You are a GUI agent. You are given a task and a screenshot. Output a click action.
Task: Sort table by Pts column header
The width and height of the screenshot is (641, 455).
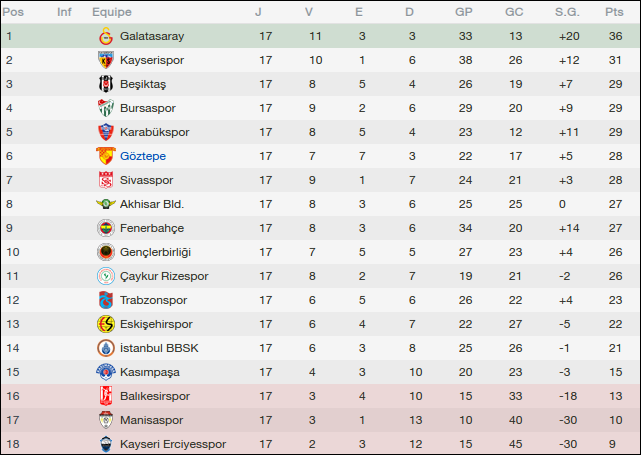coord(614,12)
